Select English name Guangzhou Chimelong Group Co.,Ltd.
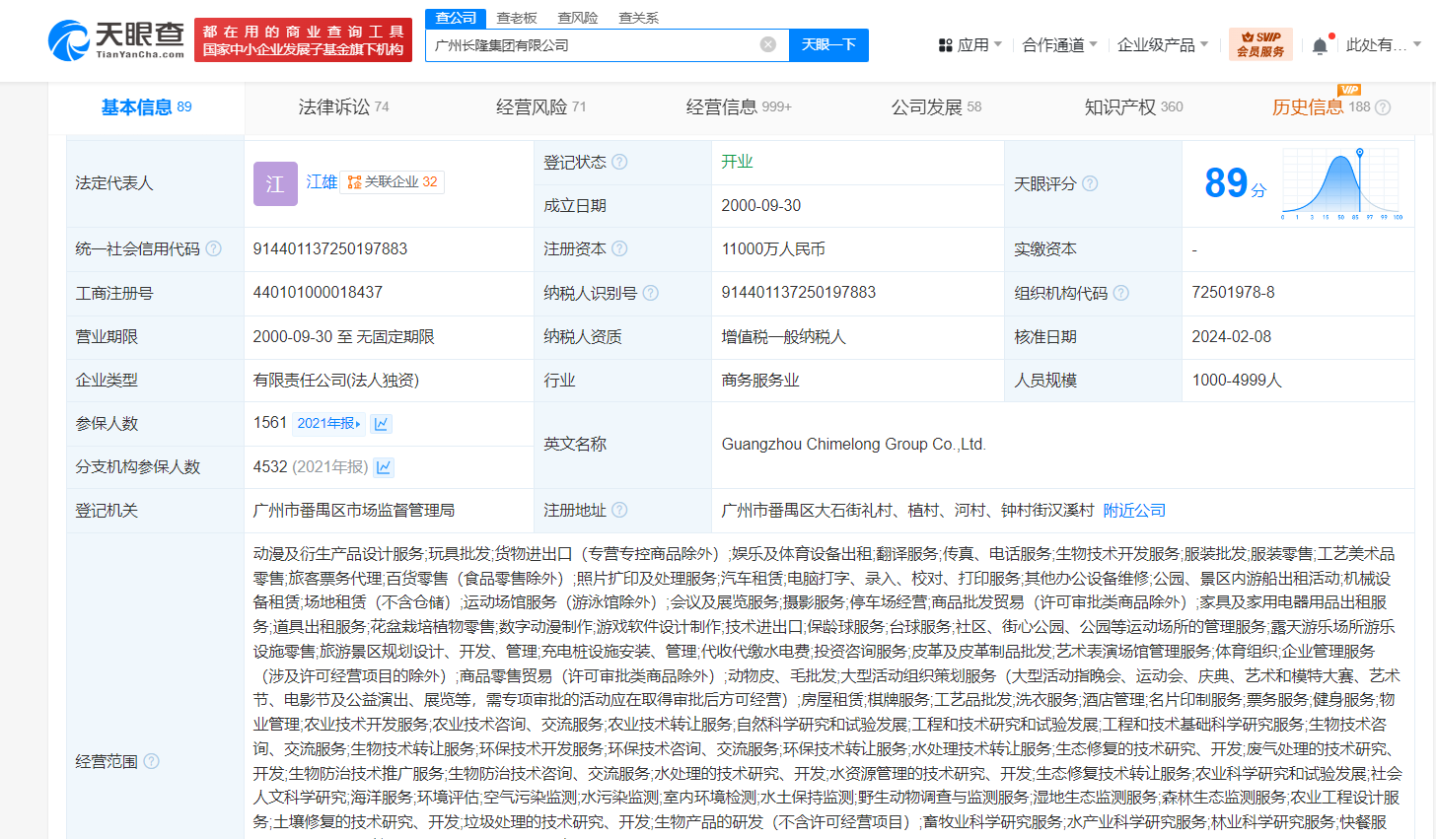Image resolution: width=1436 pixels, height=840 pixels. point(854,445)
